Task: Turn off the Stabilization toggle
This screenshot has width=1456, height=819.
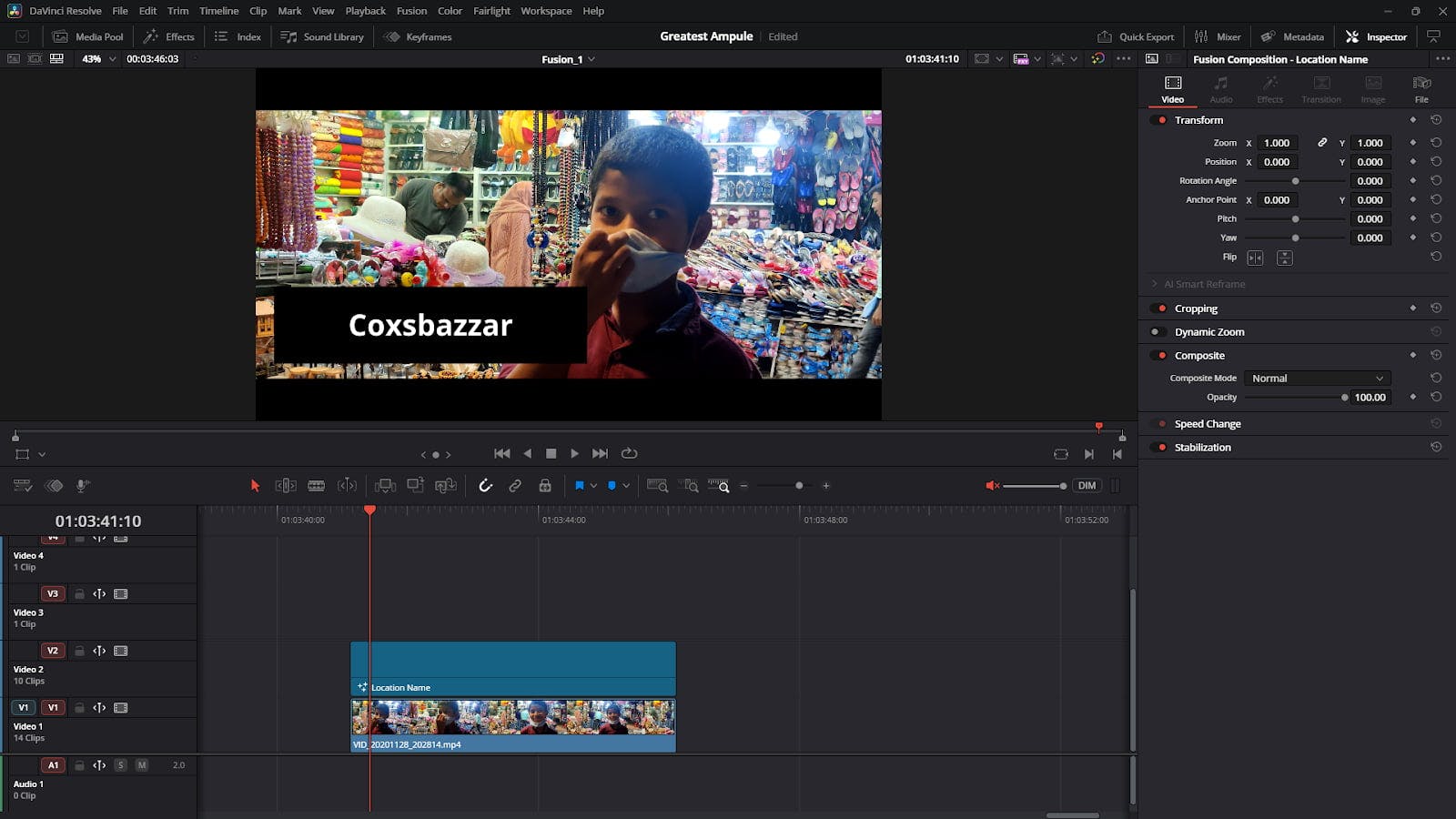Action: point(1158,448)
